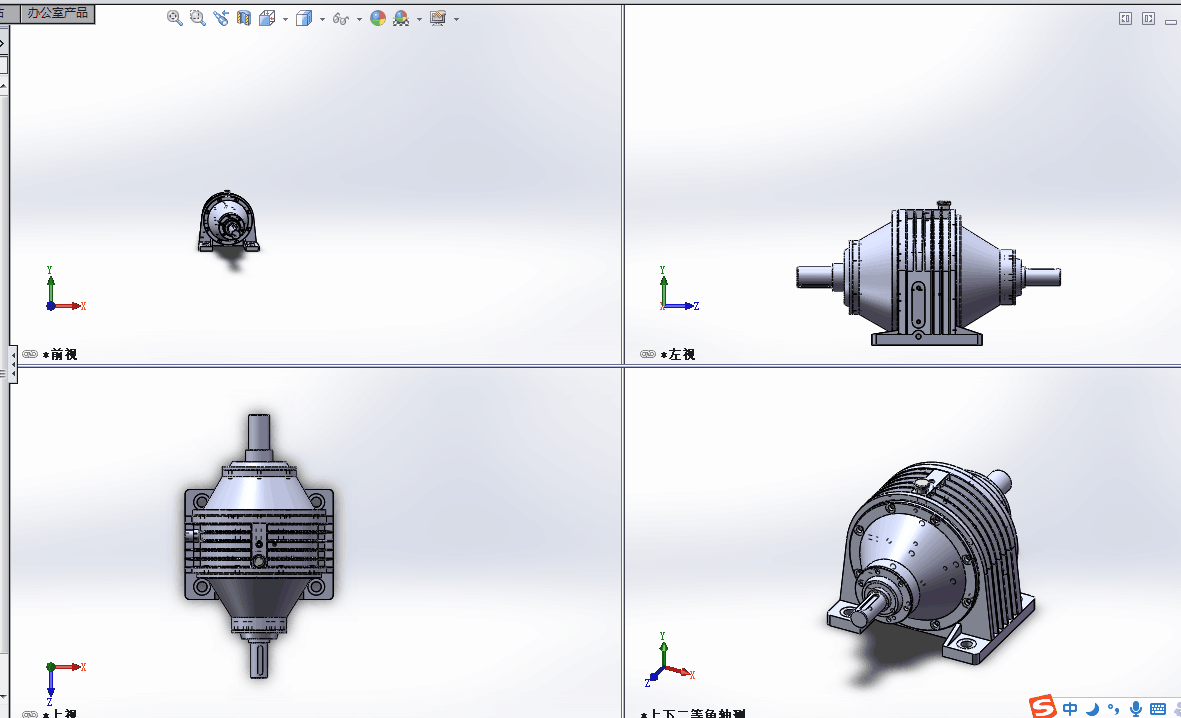Open Edit Appearance color ball

pos(378,18)
